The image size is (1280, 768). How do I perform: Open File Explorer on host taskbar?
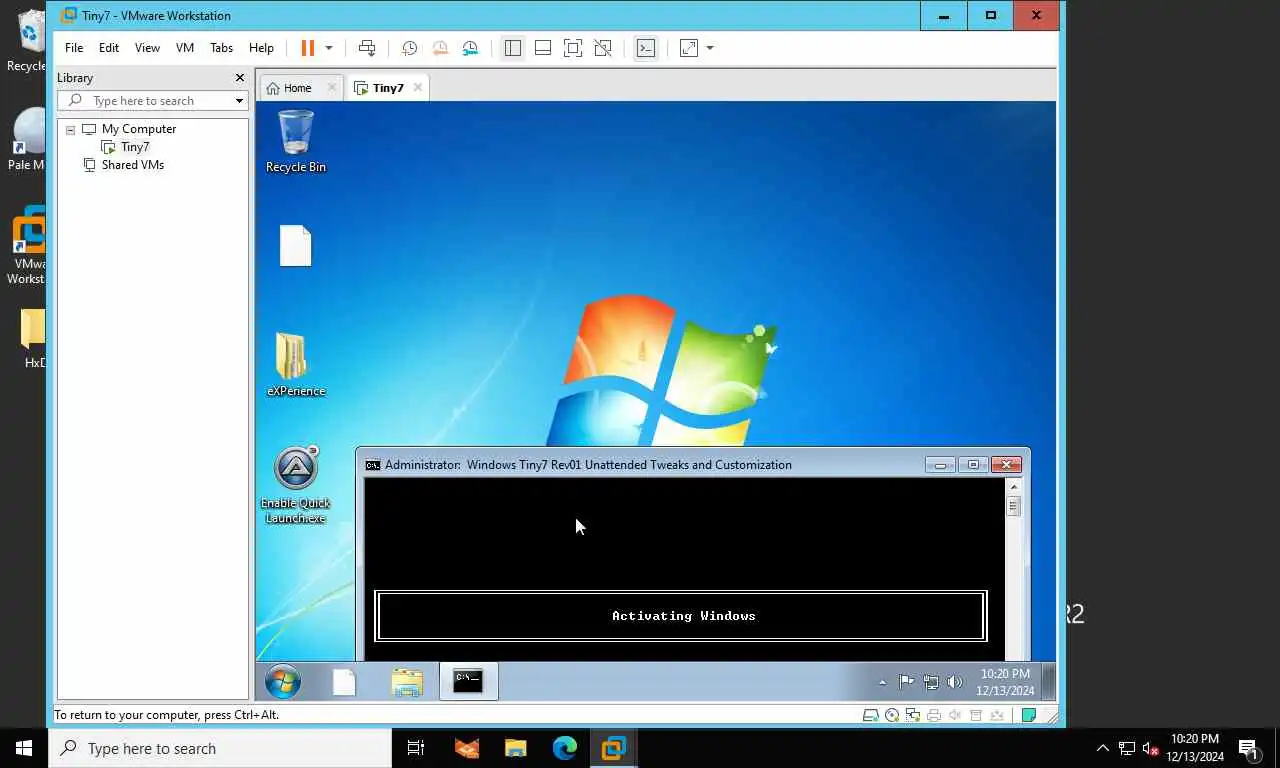click(515, 748)
